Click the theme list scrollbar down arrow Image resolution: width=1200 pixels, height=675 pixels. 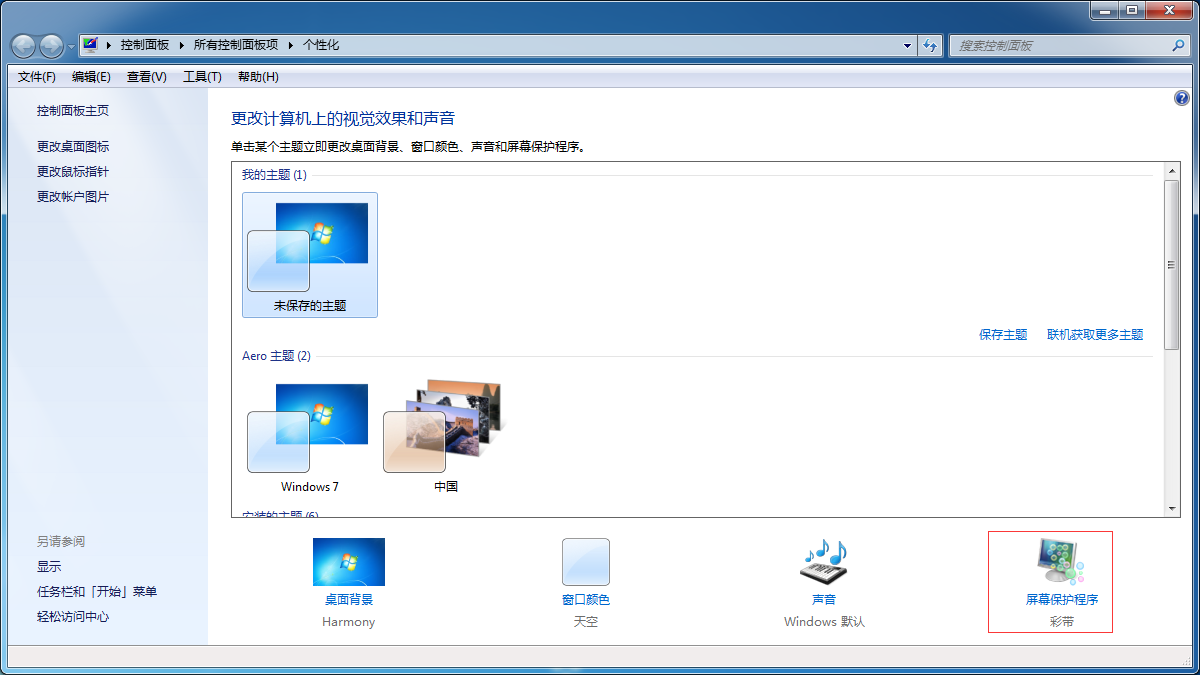click(x=1172, y=509)
